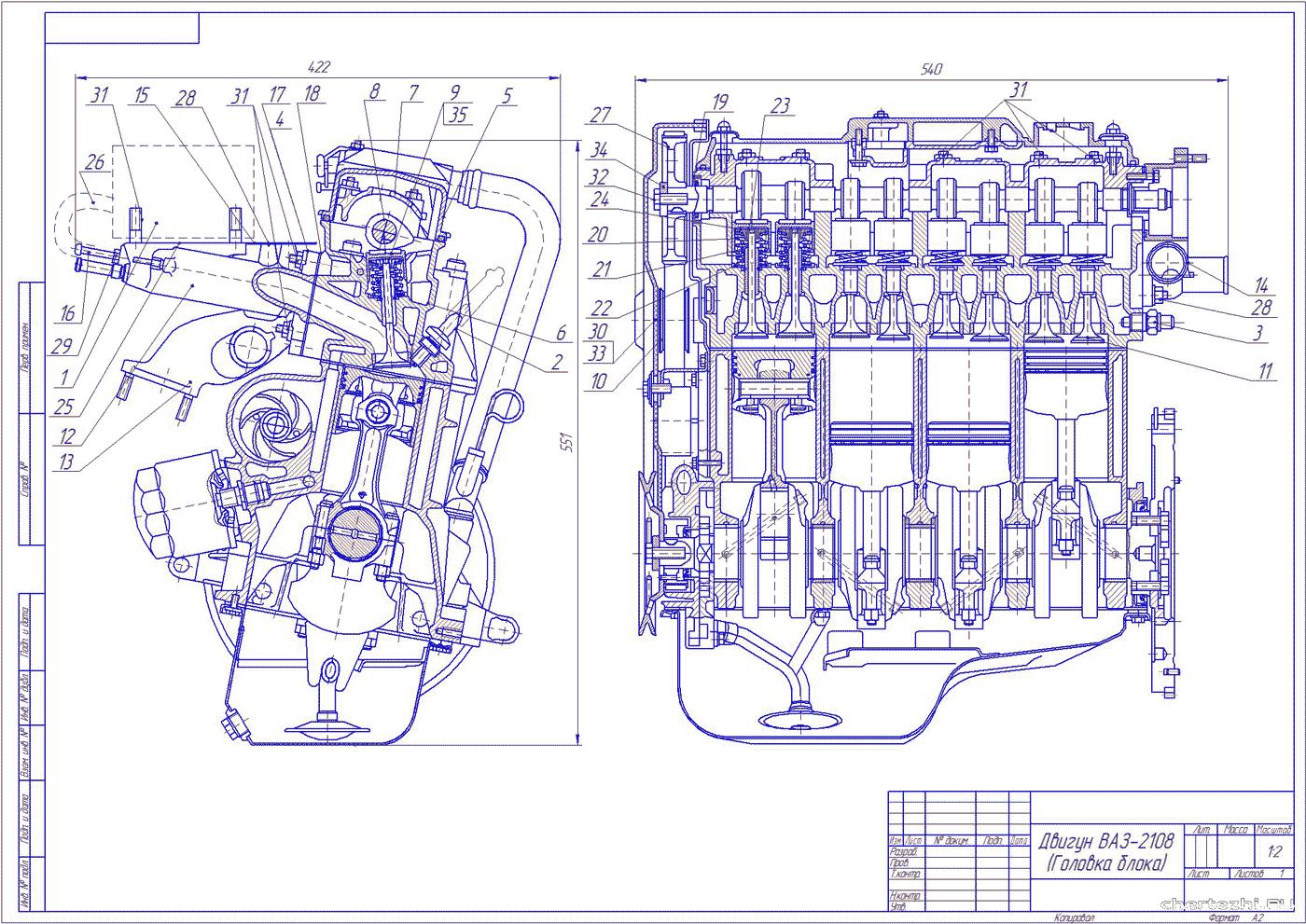The height and width of the screenshot is (924, 1306).
Task: Click the Разраб. field in title block
Action: [904, 851]
